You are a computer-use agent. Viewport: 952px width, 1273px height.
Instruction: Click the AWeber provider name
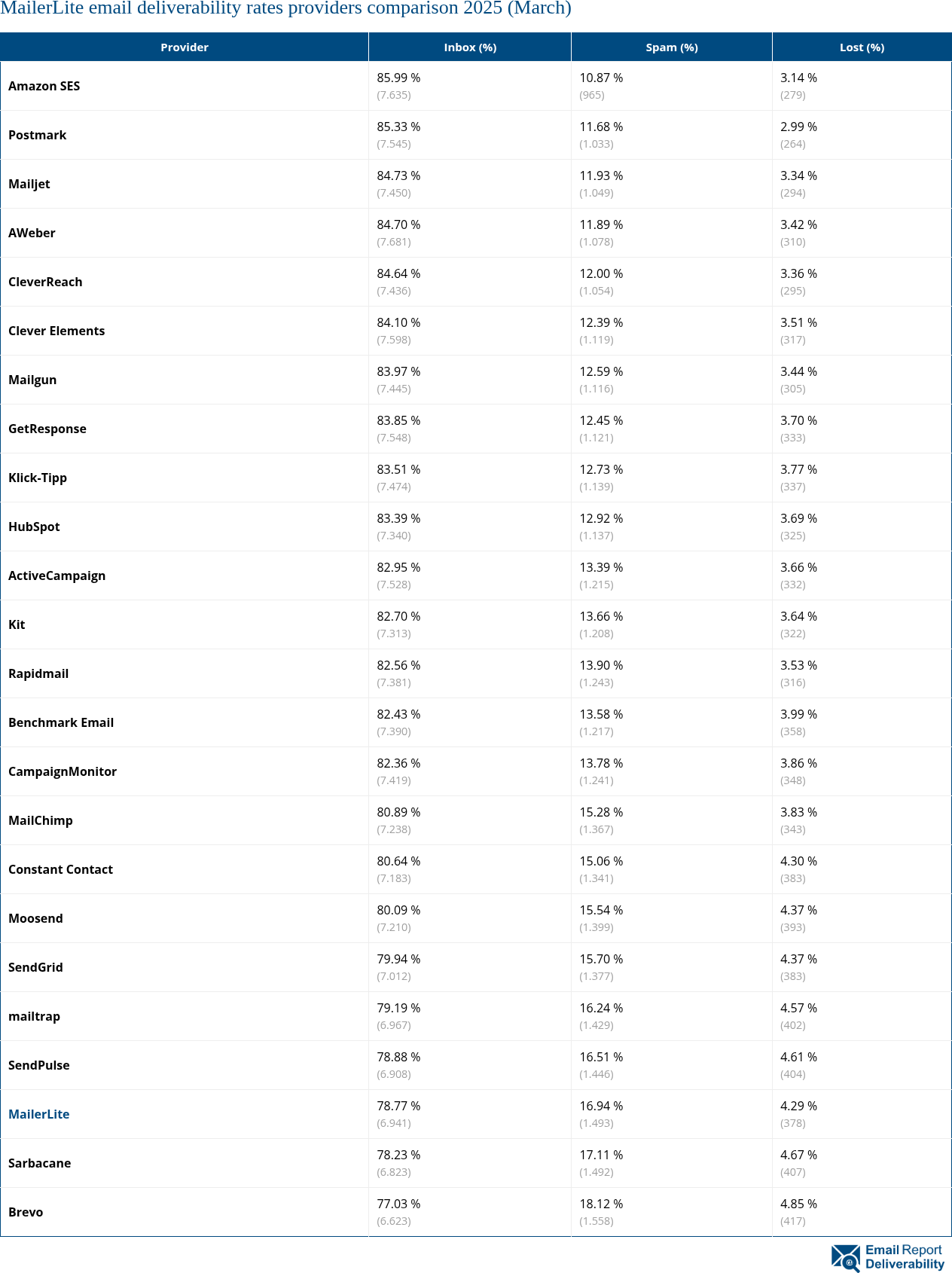(32, 233)
